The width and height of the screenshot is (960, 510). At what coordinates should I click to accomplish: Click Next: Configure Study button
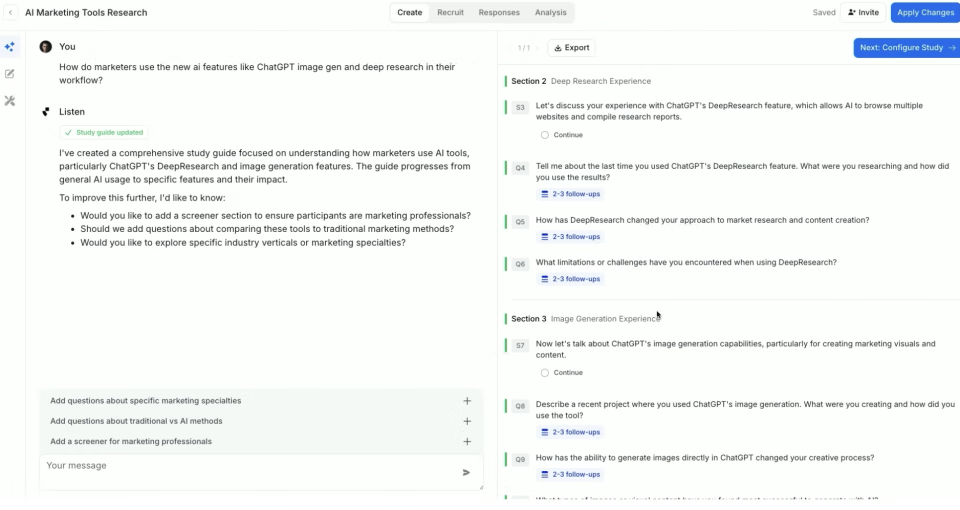(x=907, y=48)
